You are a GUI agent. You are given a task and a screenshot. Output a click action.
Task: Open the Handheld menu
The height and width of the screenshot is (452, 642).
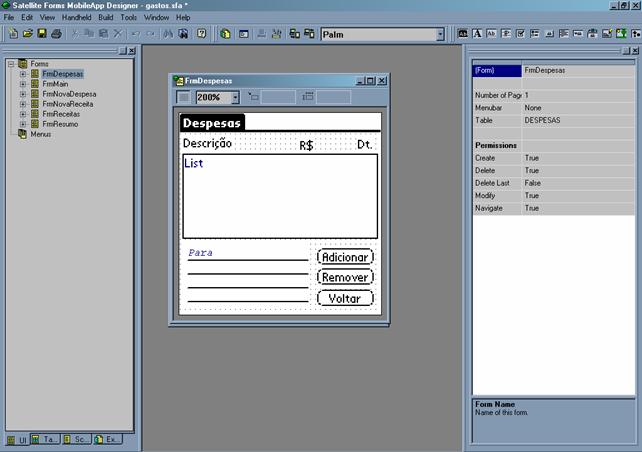pyautogui.click(x=76, y=18)
